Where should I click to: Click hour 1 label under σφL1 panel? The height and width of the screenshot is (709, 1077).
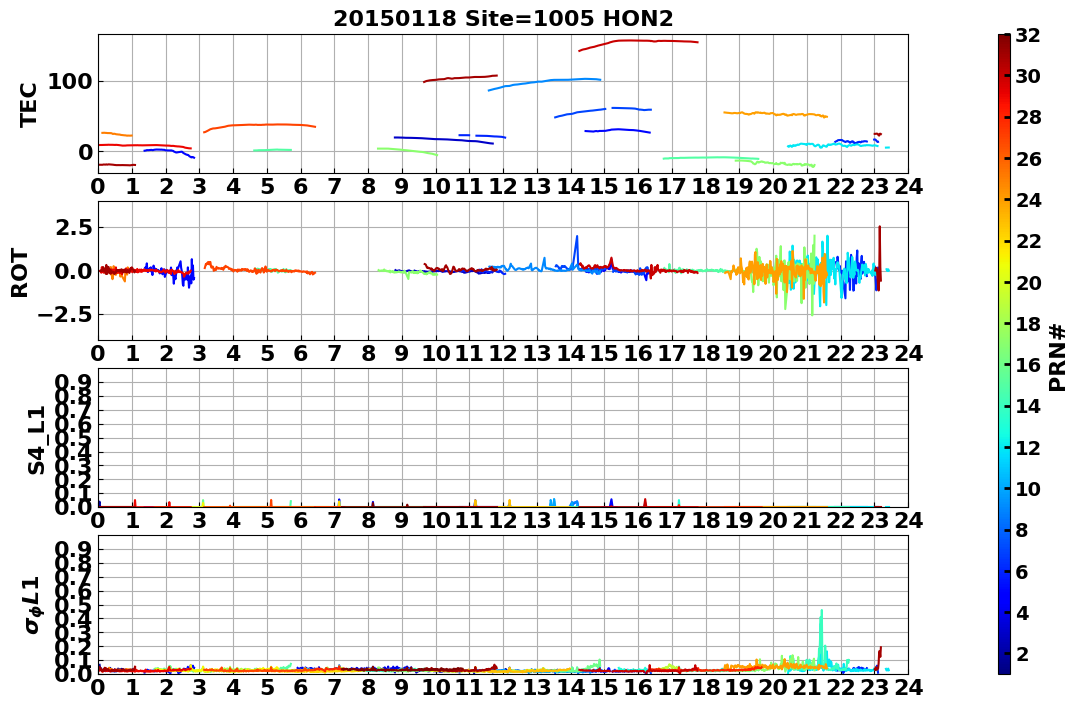click(133, 688)
